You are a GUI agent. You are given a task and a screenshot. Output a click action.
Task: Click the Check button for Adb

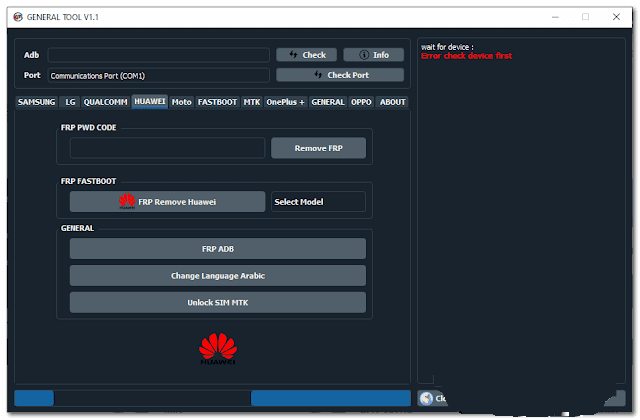pyautogui.click(x=306, y=55)
